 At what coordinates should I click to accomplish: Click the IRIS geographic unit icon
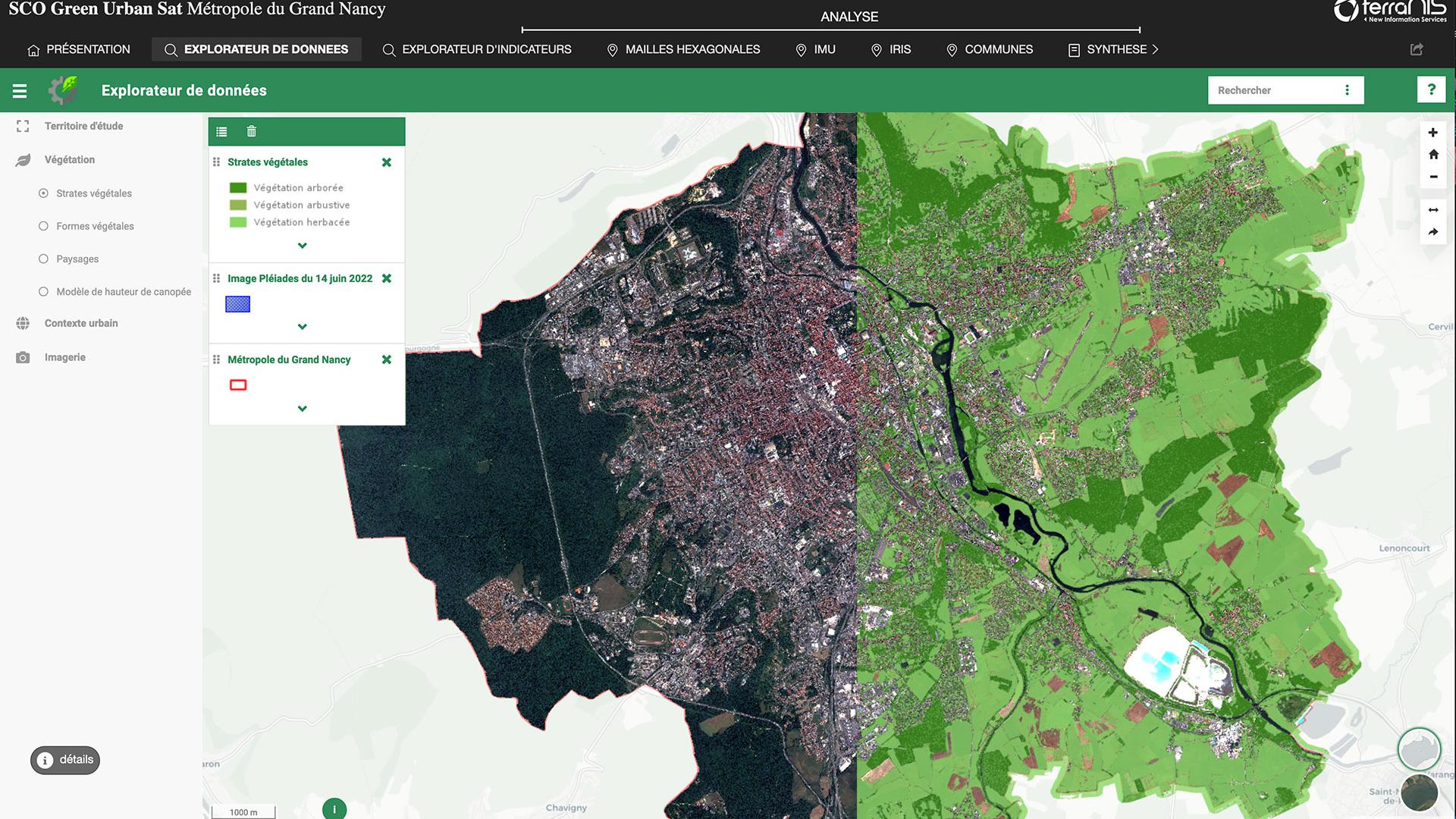coord(875,49)
